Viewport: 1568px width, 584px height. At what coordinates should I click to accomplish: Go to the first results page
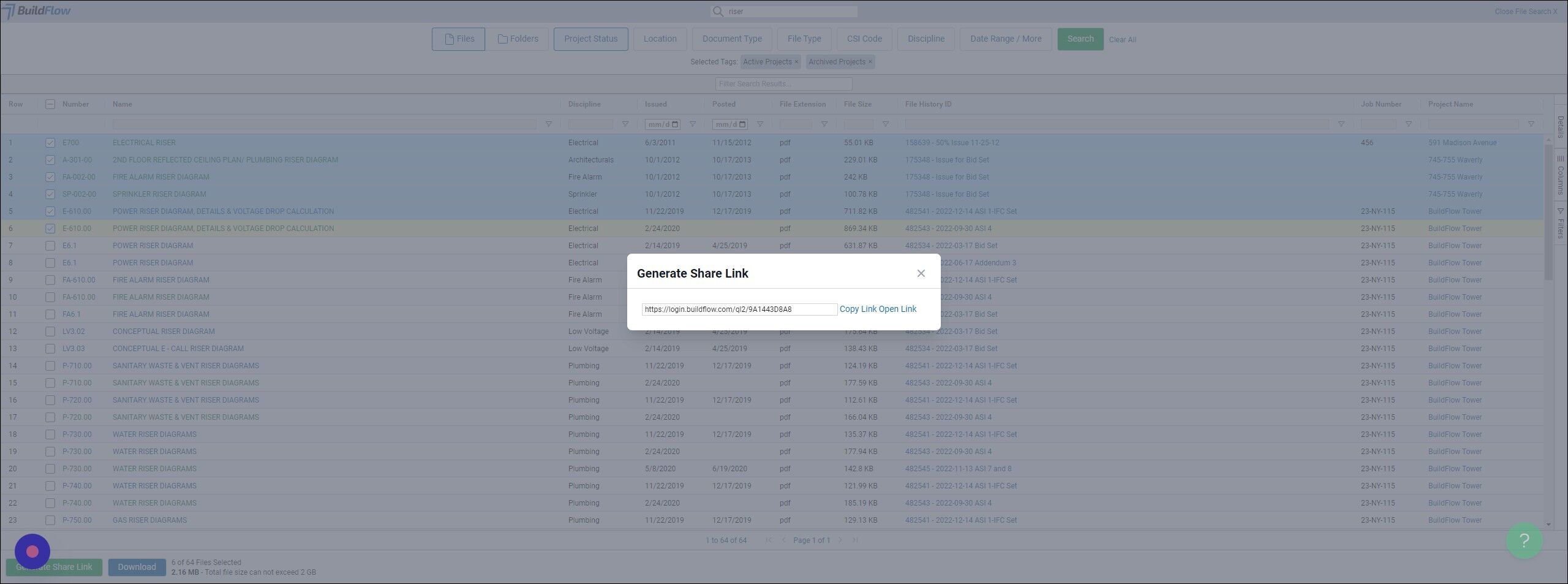[x=769, y=540]
